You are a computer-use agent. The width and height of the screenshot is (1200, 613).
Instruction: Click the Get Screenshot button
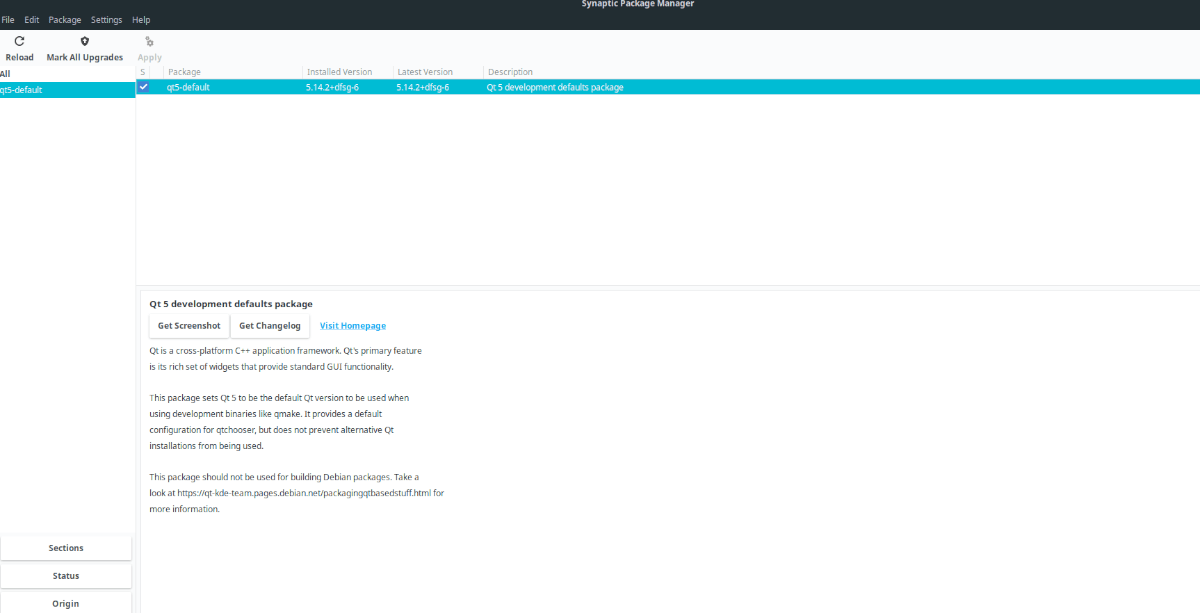click(188, 325)
